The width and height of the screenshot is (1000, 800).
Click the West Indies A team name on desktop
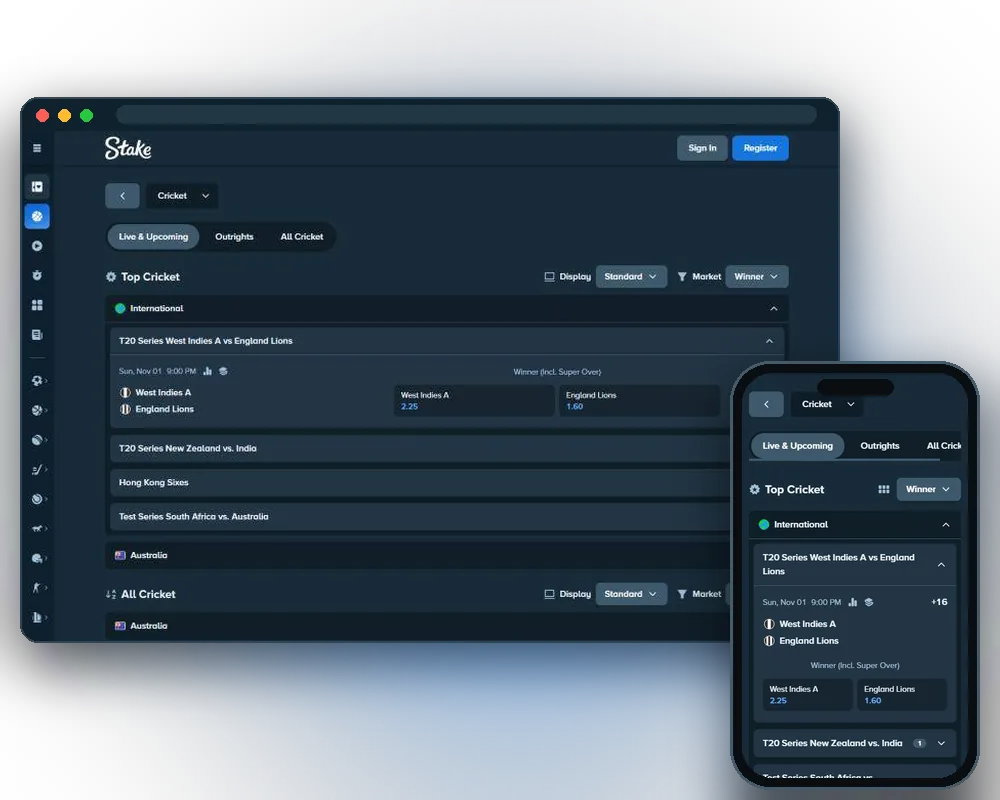[163, 392]
